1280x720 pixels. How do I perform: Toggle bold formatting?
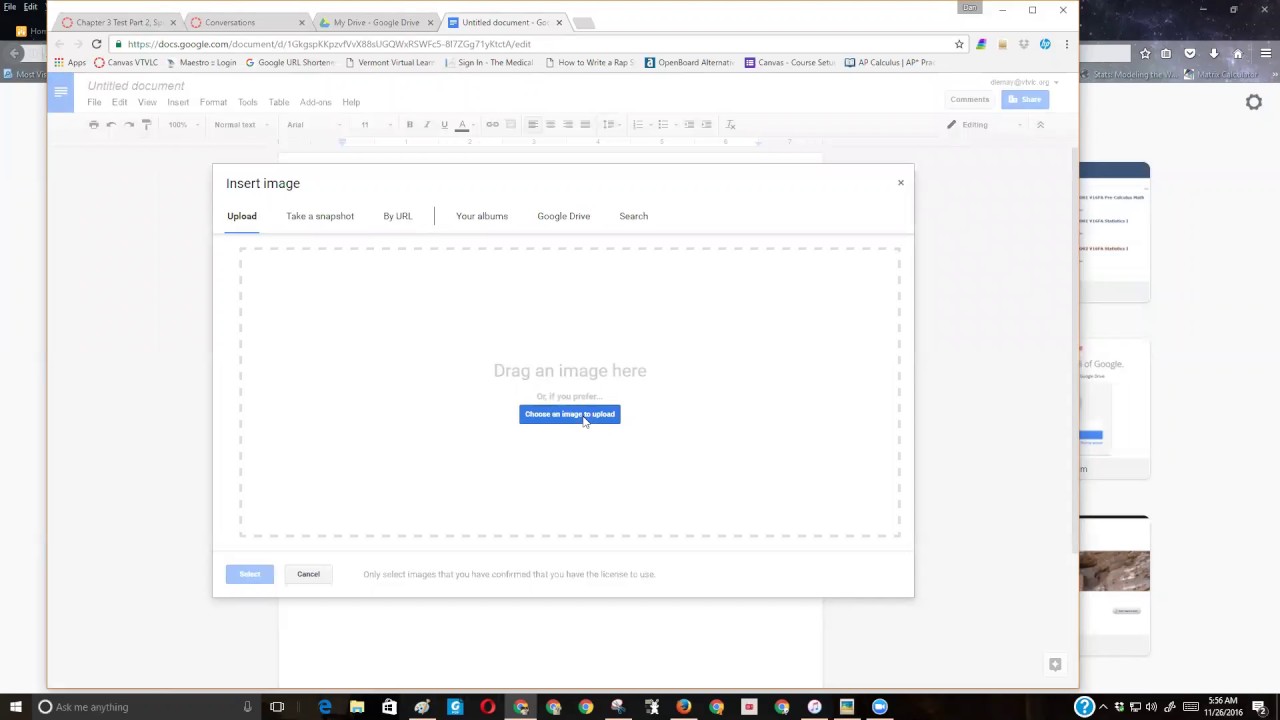pyautogui.click(x=409, y=125)
